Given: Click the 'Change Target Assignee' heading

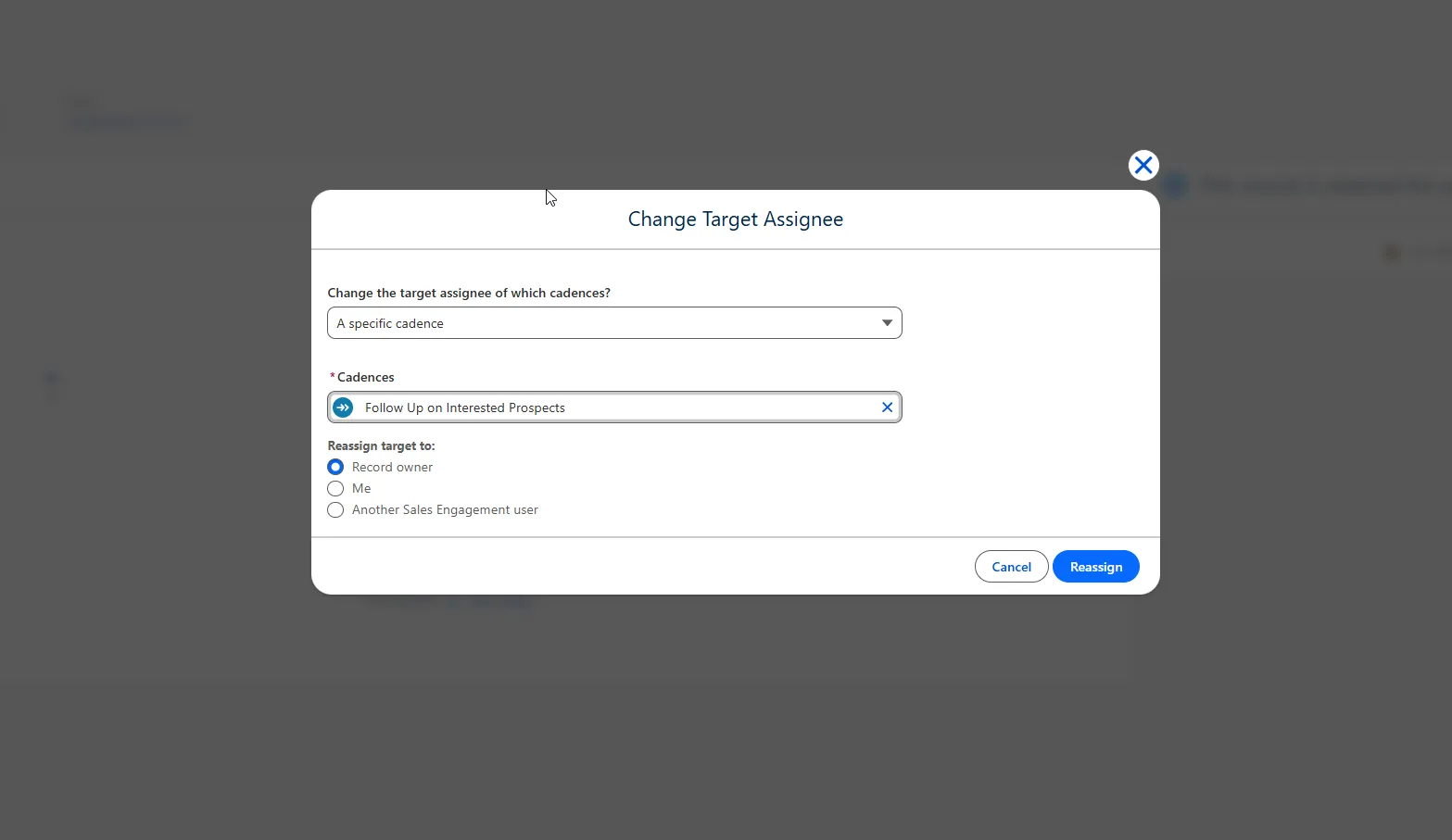Looking at the screenshot, I should (735, 219).
